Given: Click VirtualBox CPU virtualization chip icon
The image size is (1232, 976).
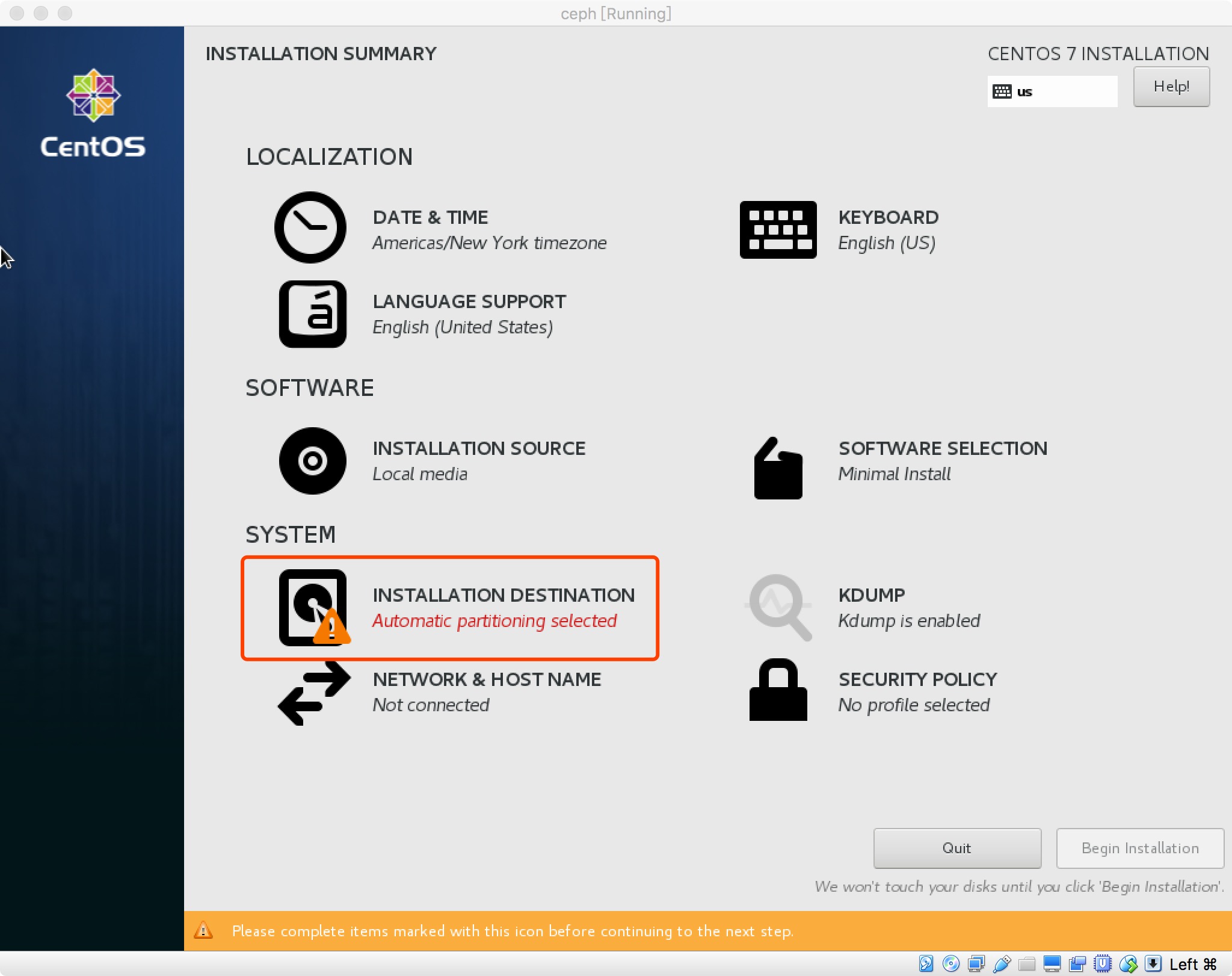Looking at the screenshot, I should (x=1103, y=964).
